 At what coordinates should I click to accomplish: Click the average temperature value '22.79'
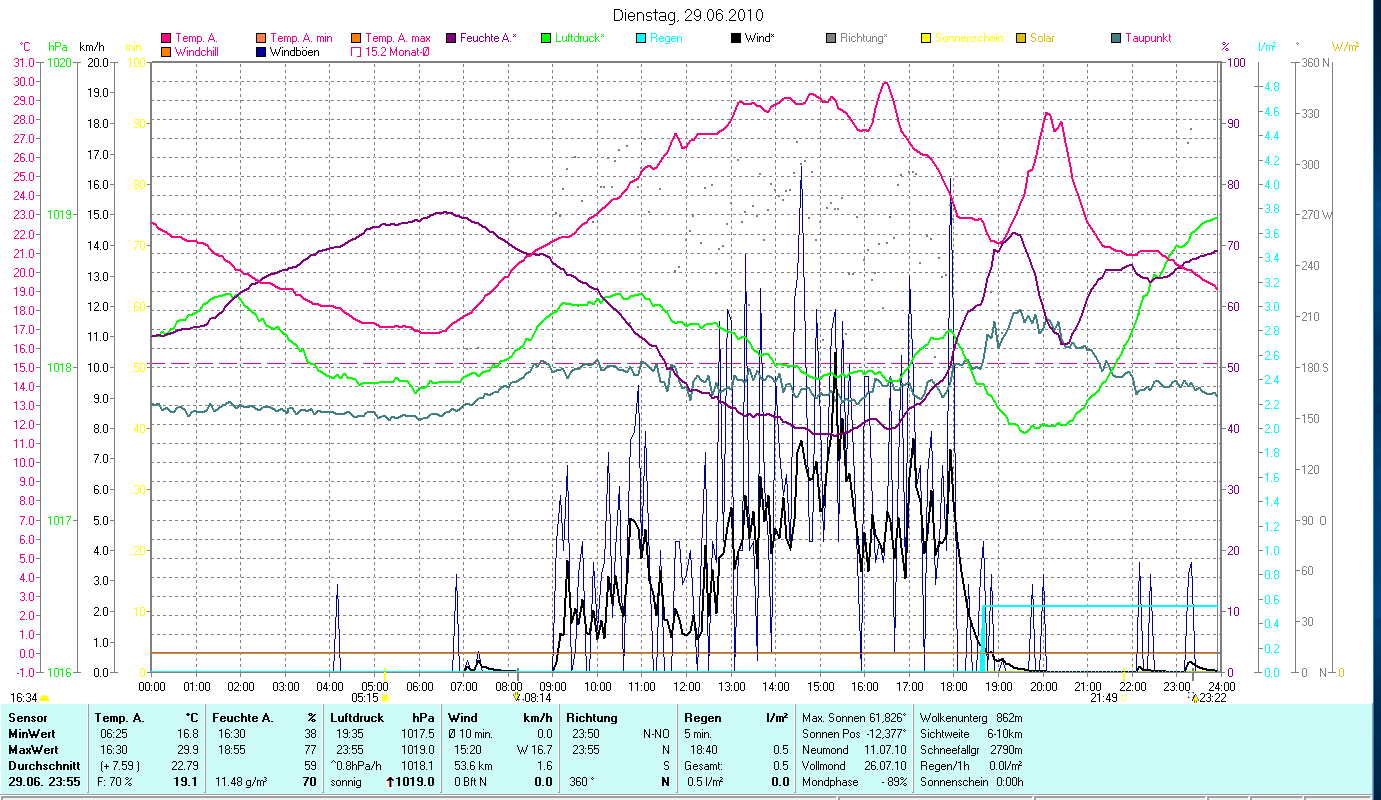click(184, 766)
